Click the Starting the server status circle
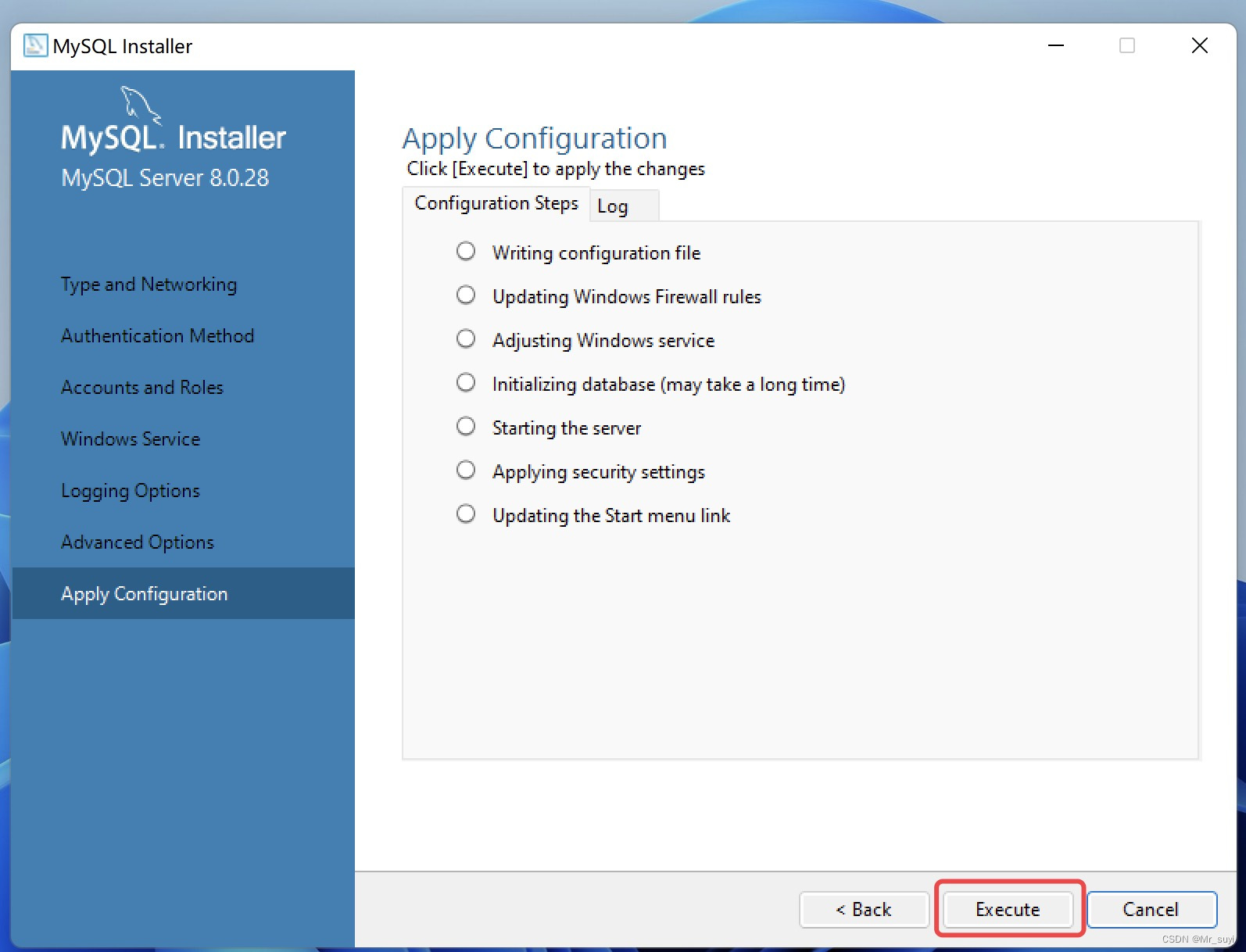This screenshot has width=1246, height=952. point(466,426)
